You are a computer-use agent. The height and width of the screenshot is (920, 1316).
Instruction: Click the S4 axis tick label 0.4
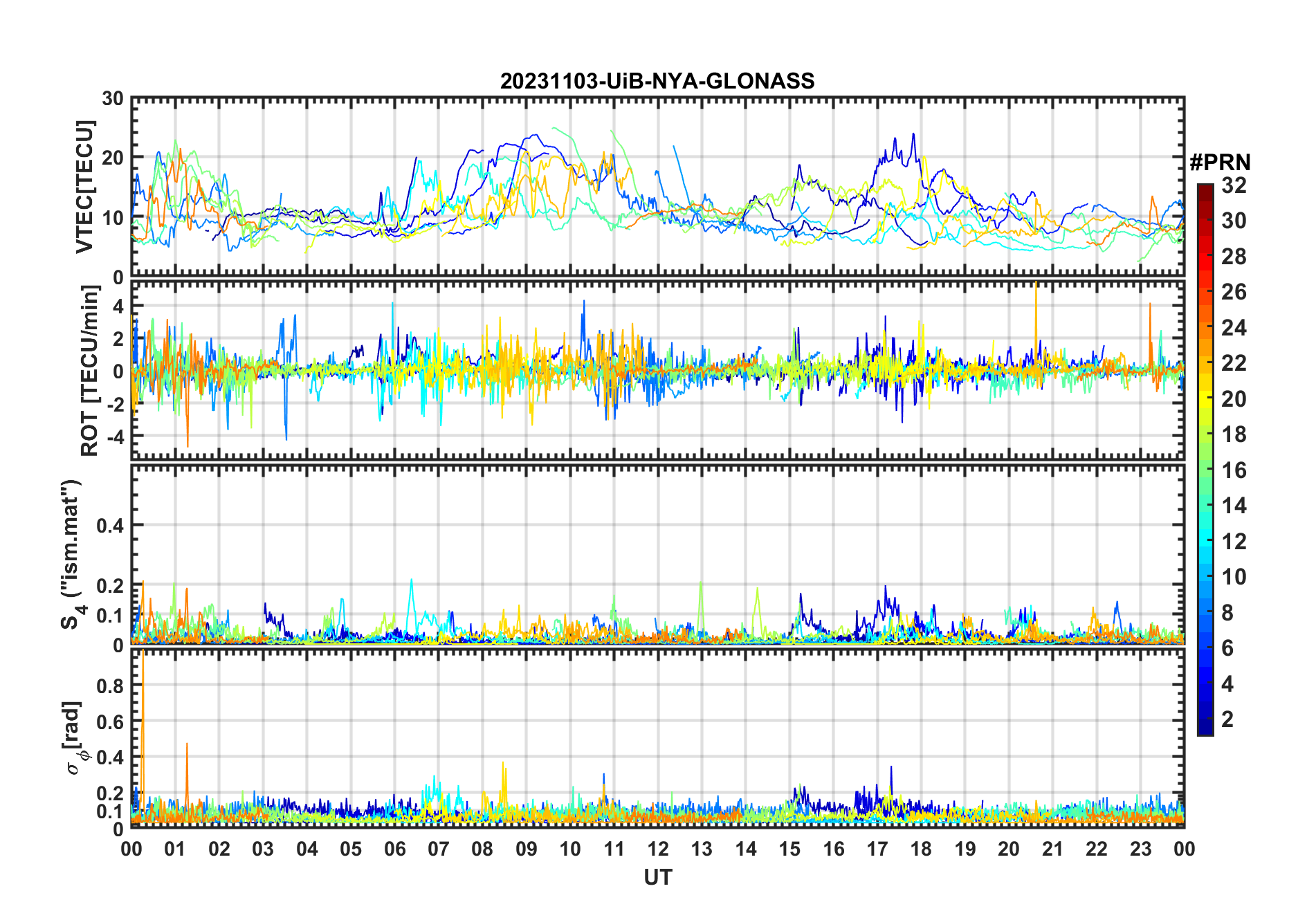[x=110, y=526]
